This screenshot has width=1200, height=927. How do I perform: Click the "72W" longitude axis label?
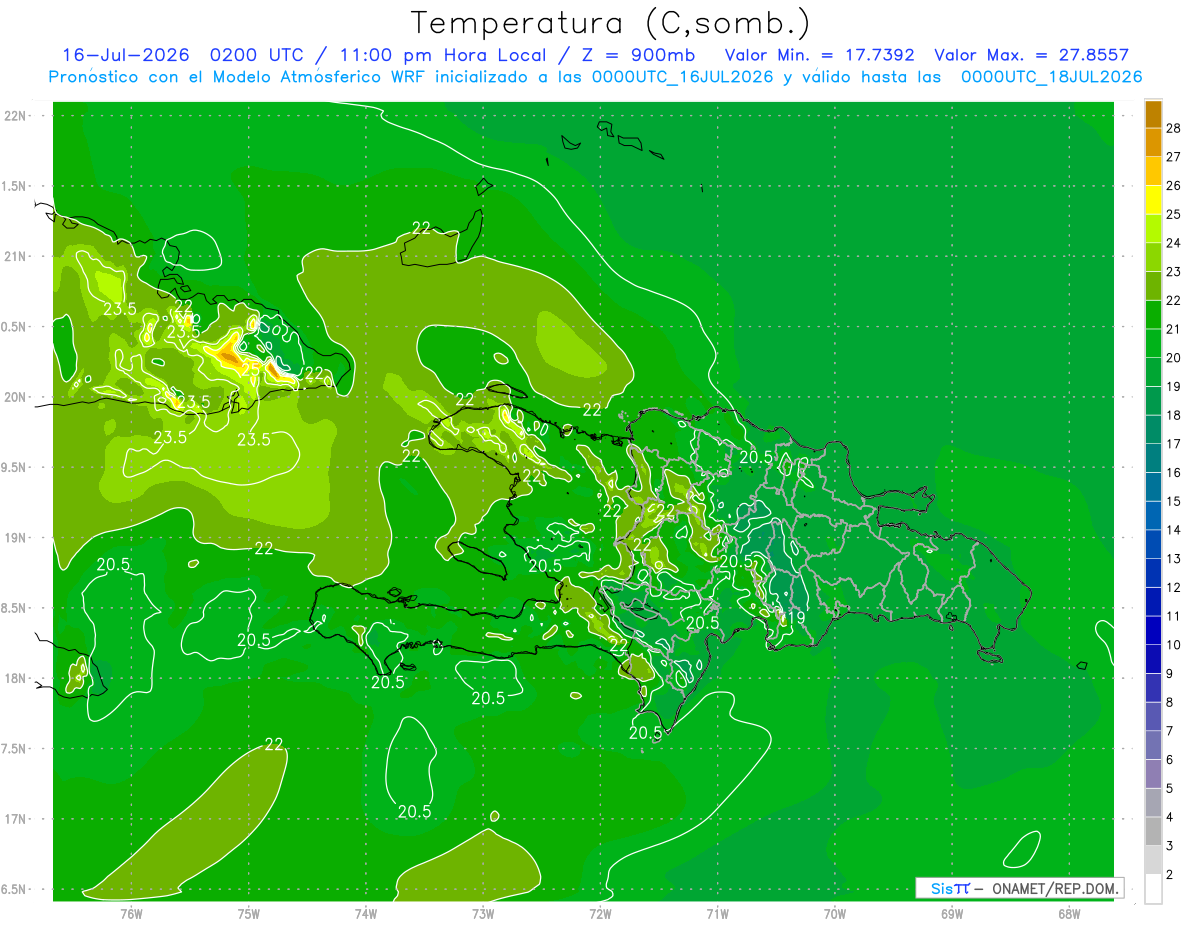[x=600, y=913]
